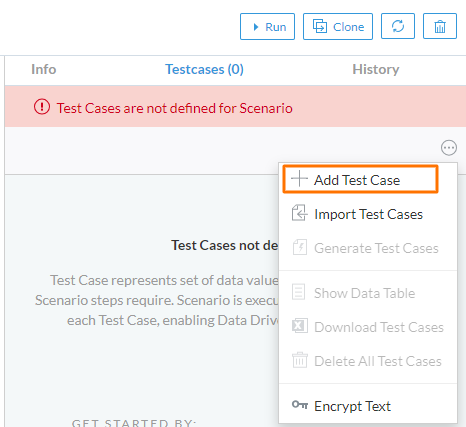Click the Download Test Cases Excel icon
Screen dimensions: 466x427
pos(300,326)
